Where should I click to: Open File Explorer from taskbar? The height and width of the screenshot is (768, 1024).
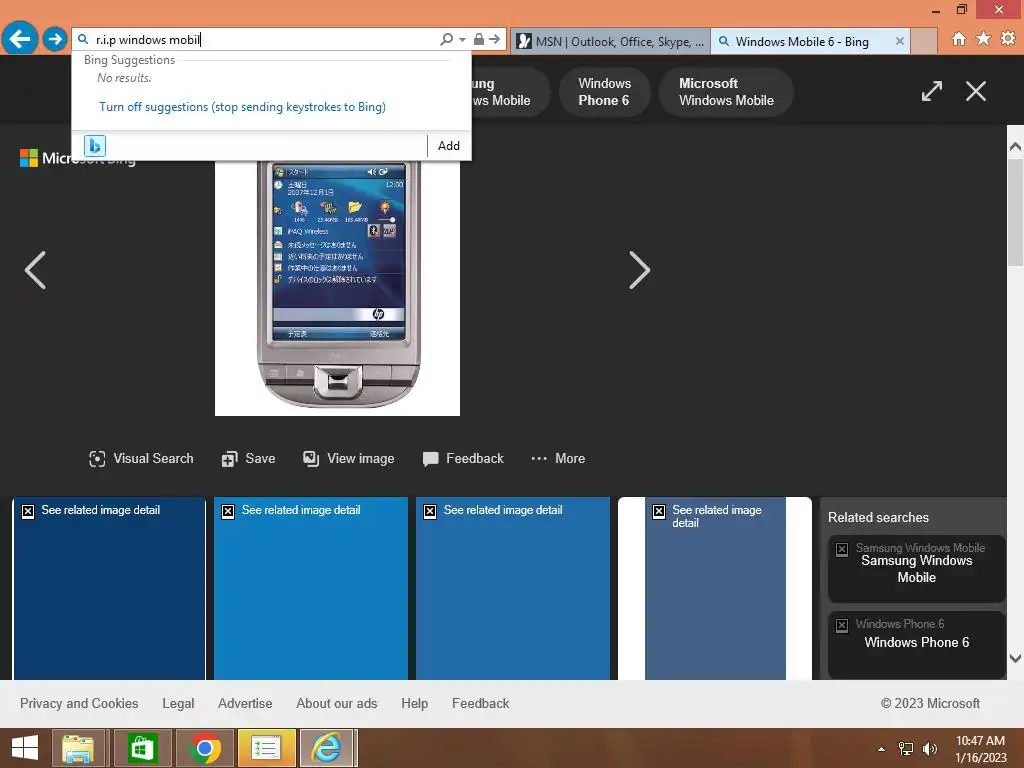(x=77, y=748)
